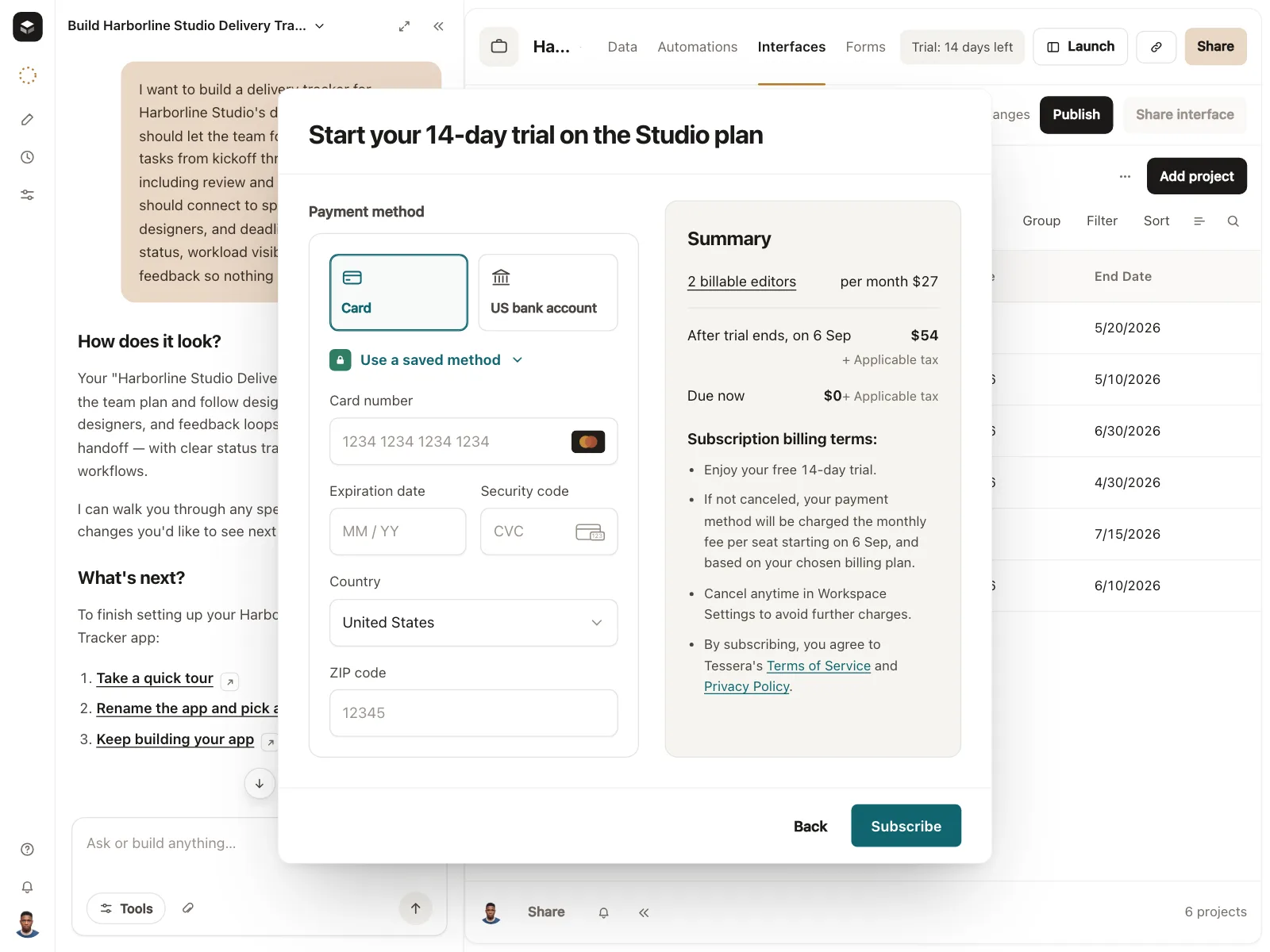This screenshot has height=952, width=1270.
Task: Switch to the Automations tab
Action: [x=698, y=47]
